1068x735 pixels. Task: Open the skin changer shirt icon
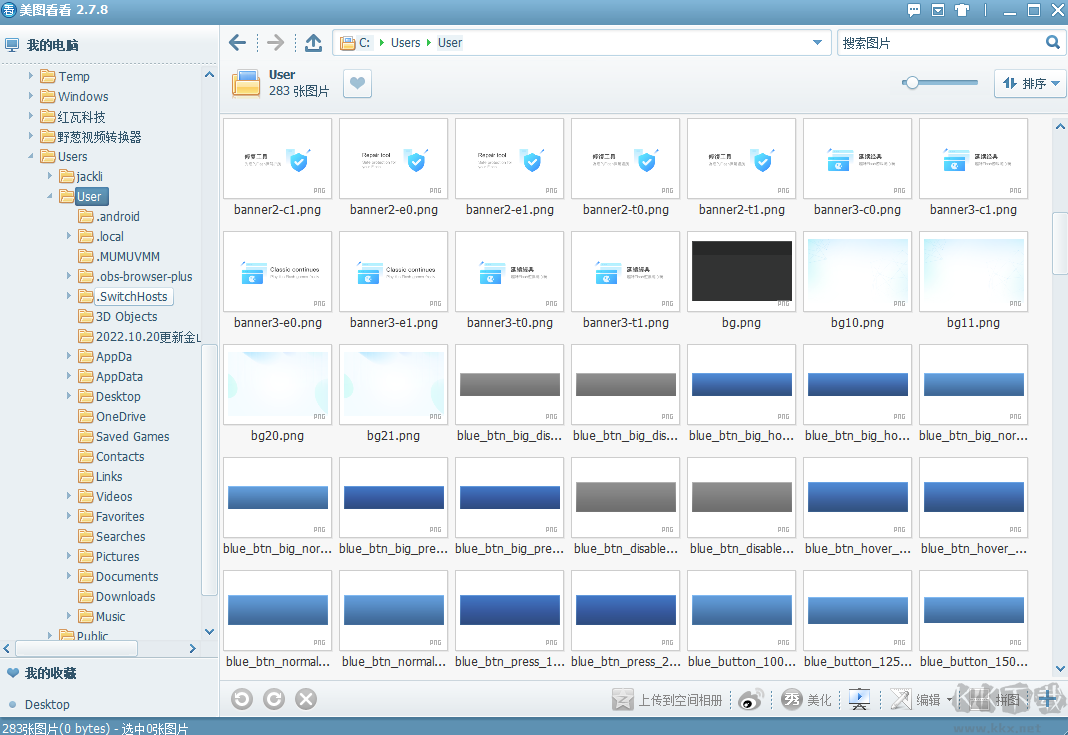coord(962,11)
